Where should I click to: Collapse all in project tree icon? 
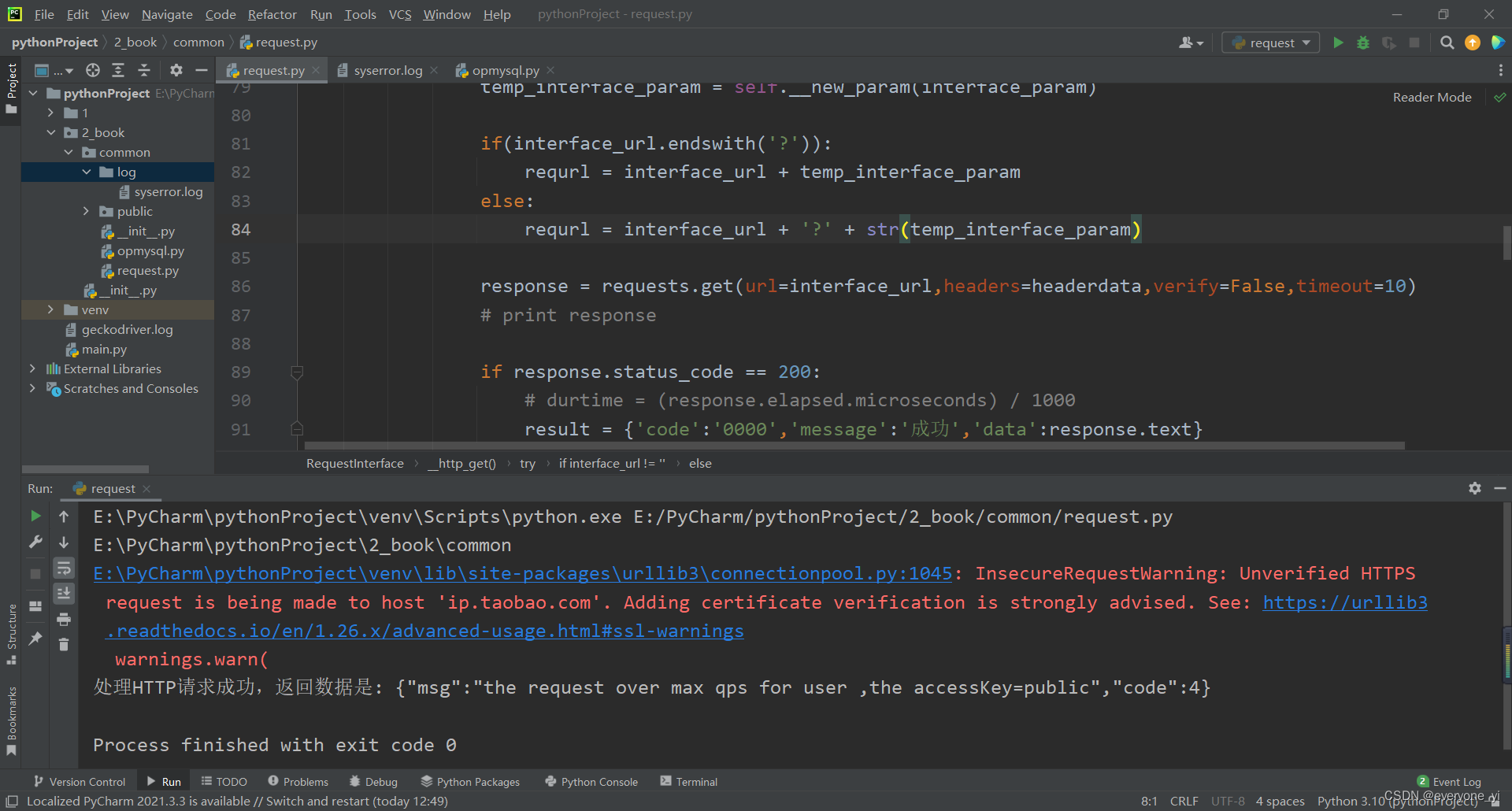coord(144,70)
